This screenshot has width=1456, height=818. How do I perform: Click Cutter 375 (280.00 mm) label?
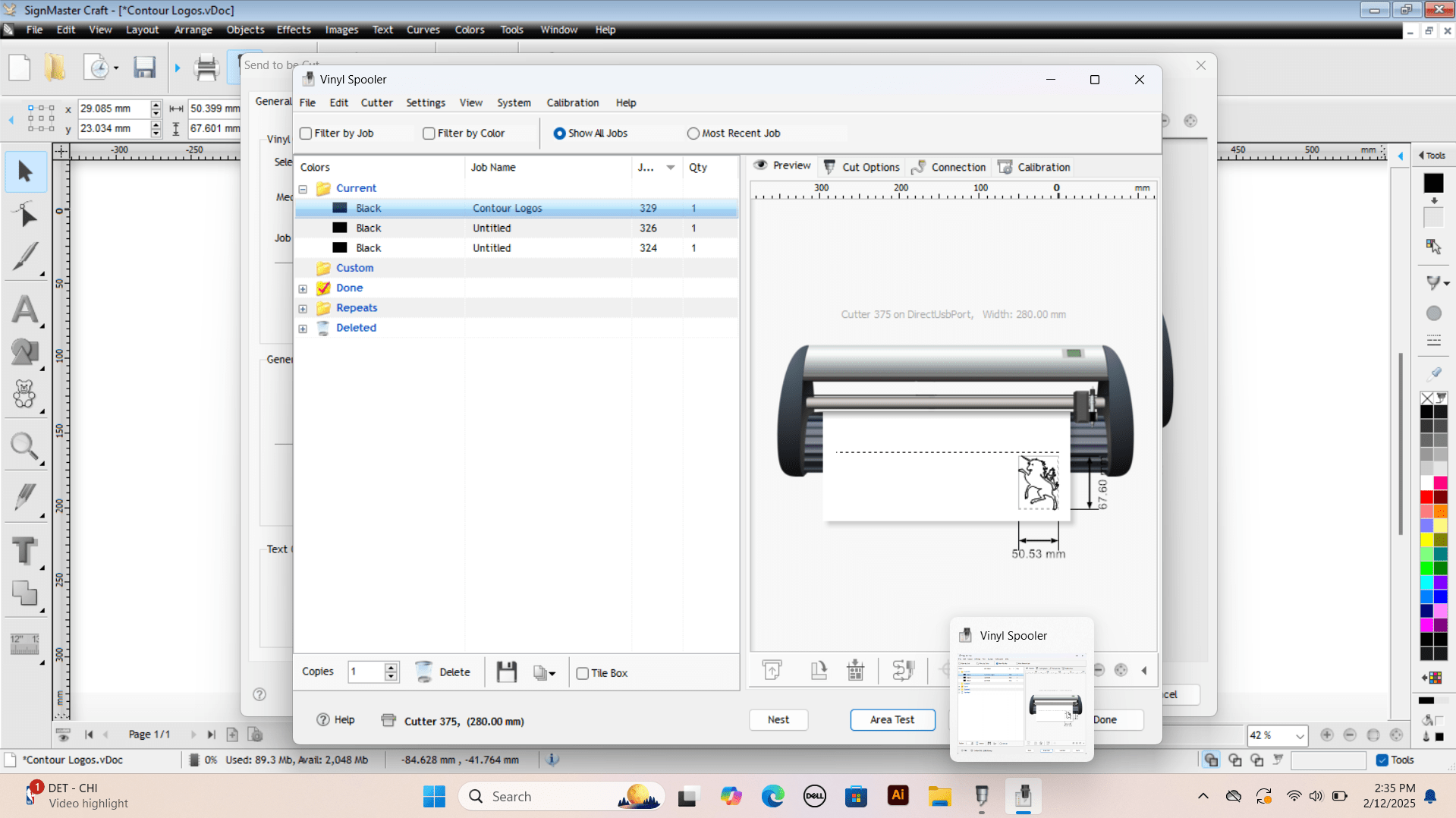464,722
